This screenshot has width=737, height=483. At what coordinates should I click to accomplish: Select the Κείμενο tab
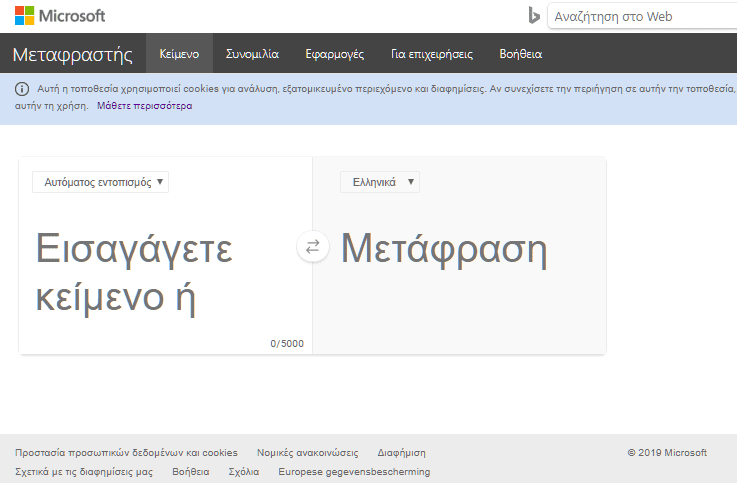(179, 54)
